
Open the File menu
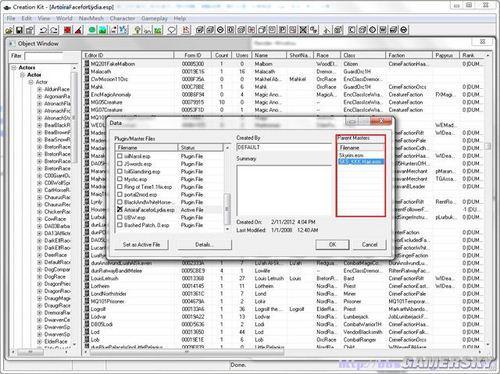(x=11, y=18)
